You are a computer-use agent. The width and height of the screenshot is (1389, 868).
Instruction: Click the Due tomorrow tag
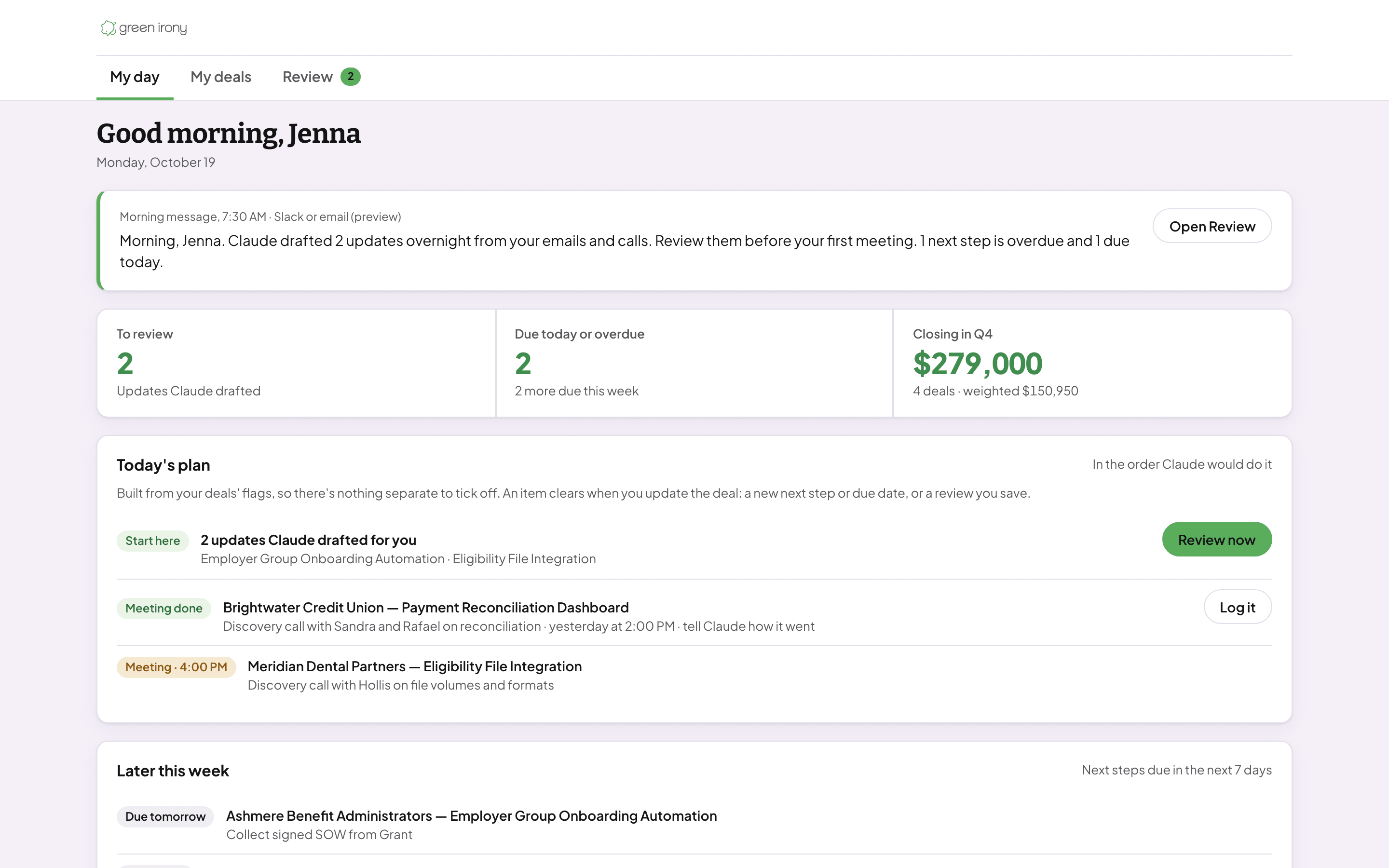point(165,816)
